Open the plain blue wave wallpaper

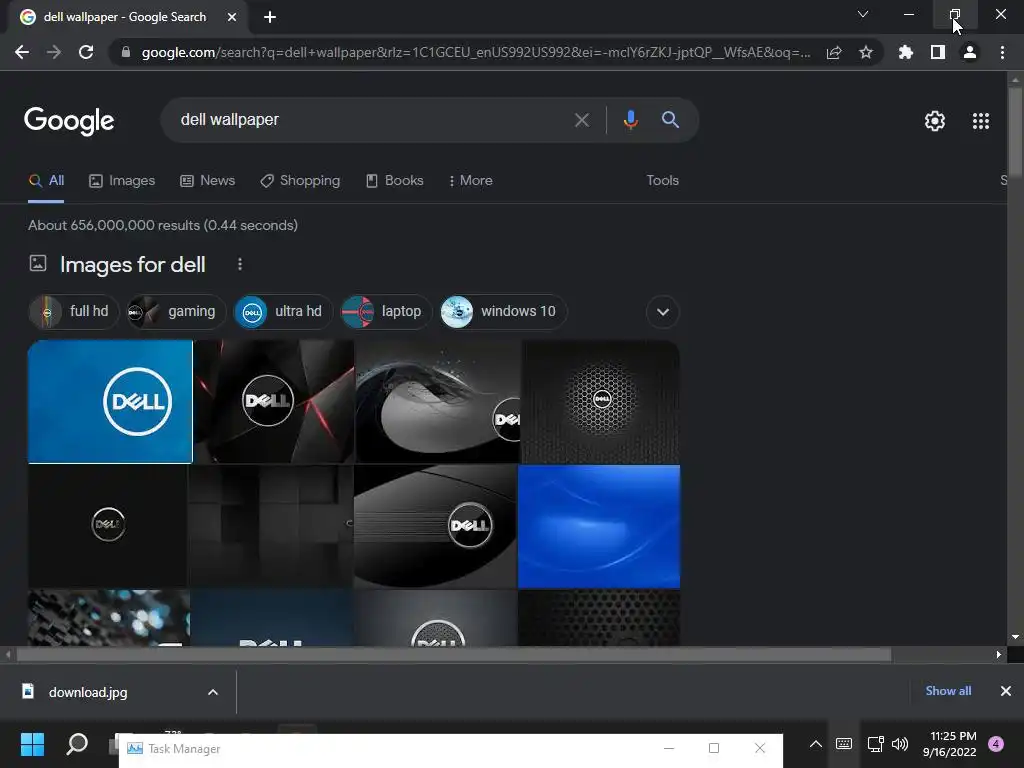point(599,527)
